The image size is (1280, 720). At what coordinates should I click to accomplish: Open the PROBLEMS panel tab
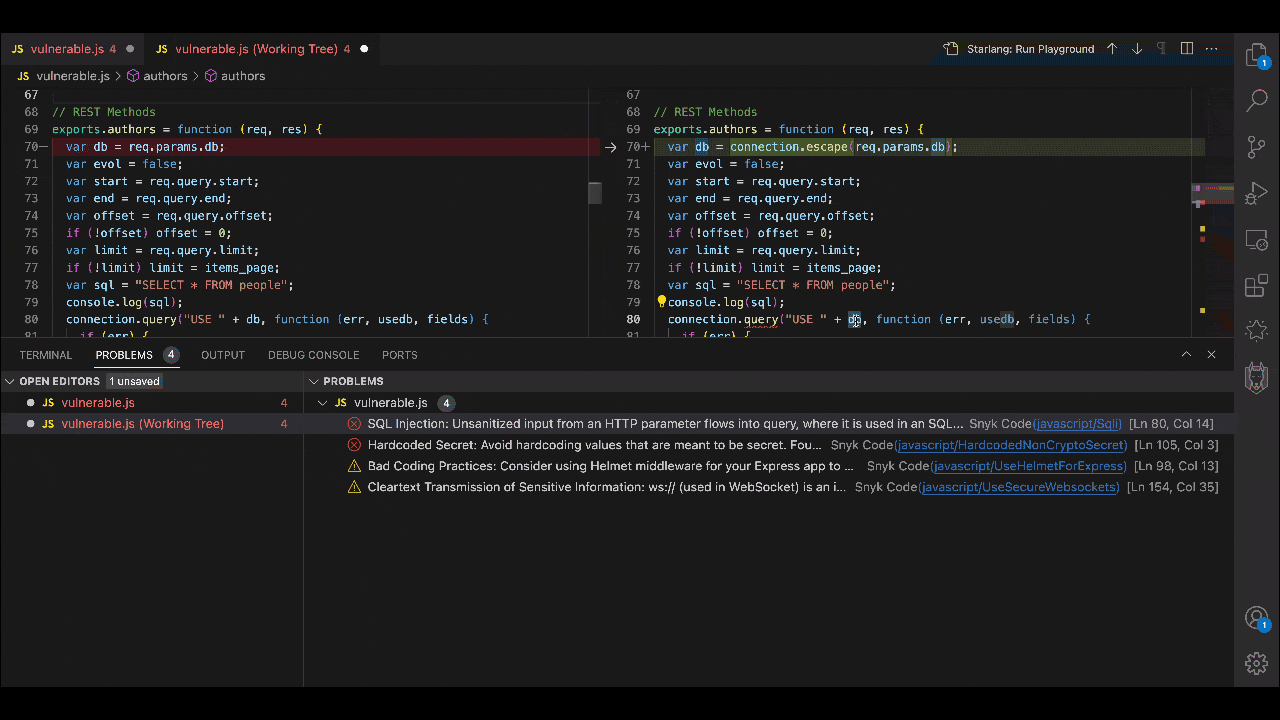124,355
